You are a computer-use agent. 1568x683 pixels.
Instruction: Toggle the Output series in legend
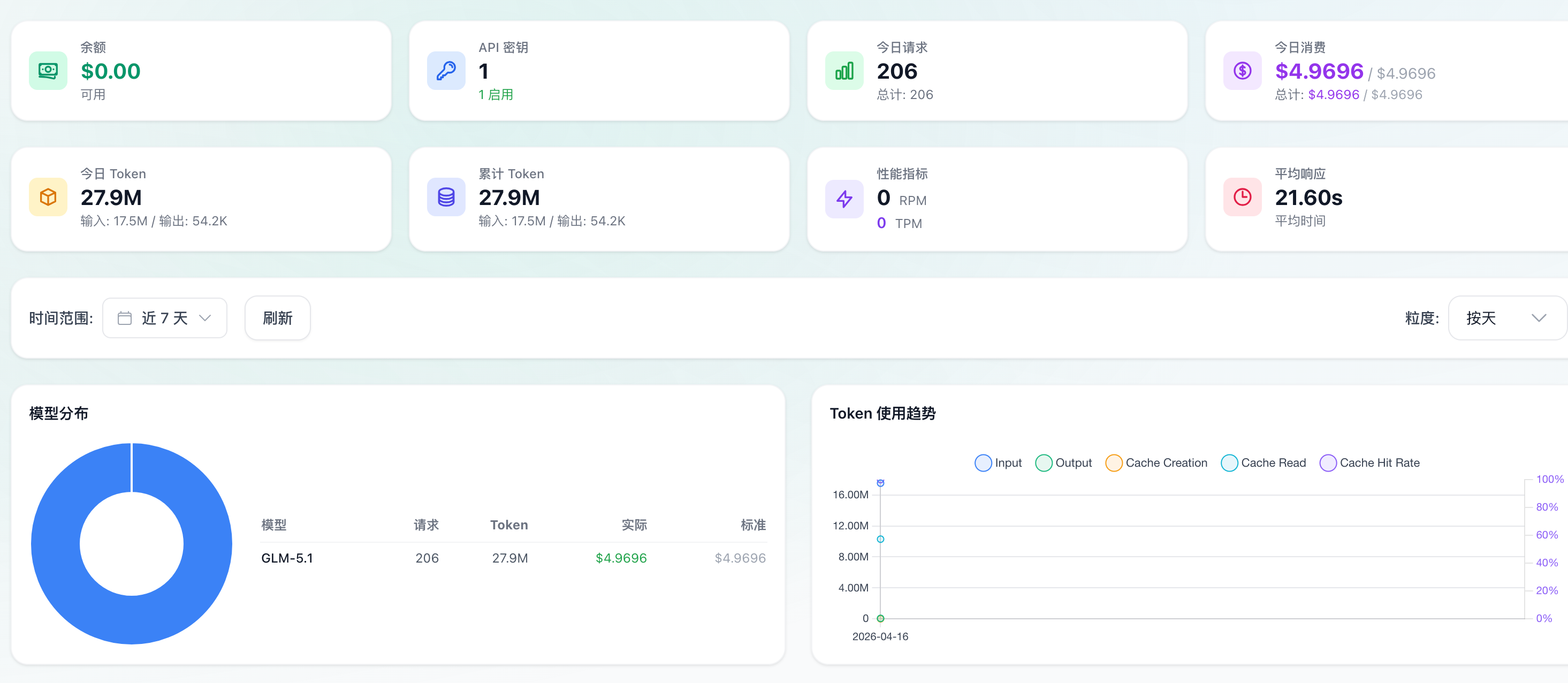pyautogui.click(x=1063, y=462)
